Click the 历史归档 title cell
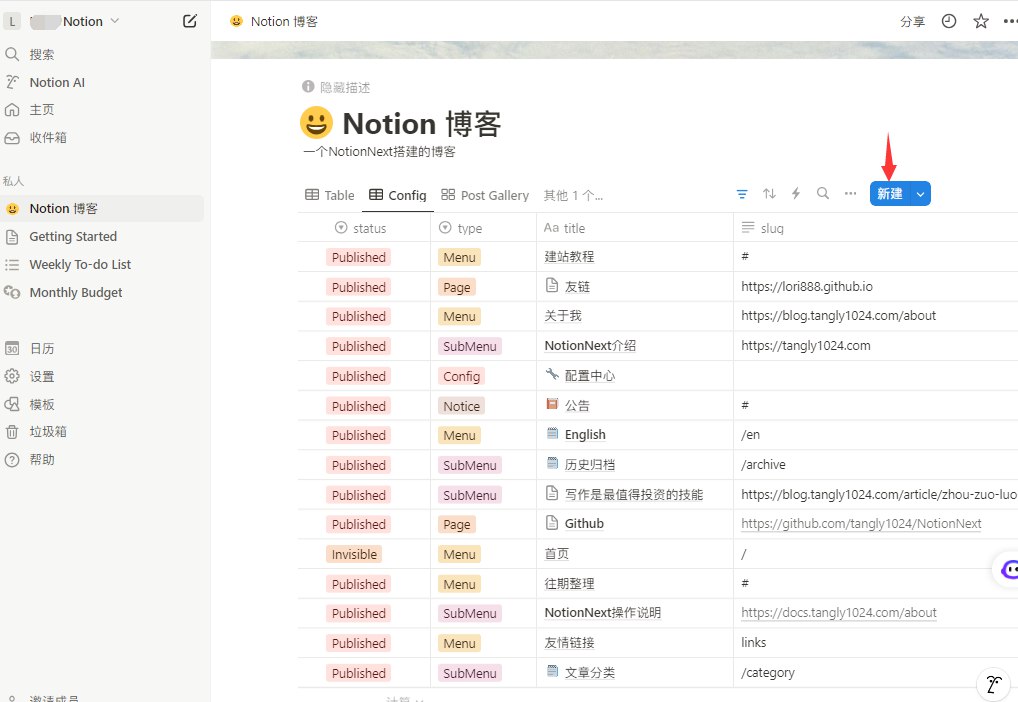Screen dimensions: 1018x702 click(635, 464)
